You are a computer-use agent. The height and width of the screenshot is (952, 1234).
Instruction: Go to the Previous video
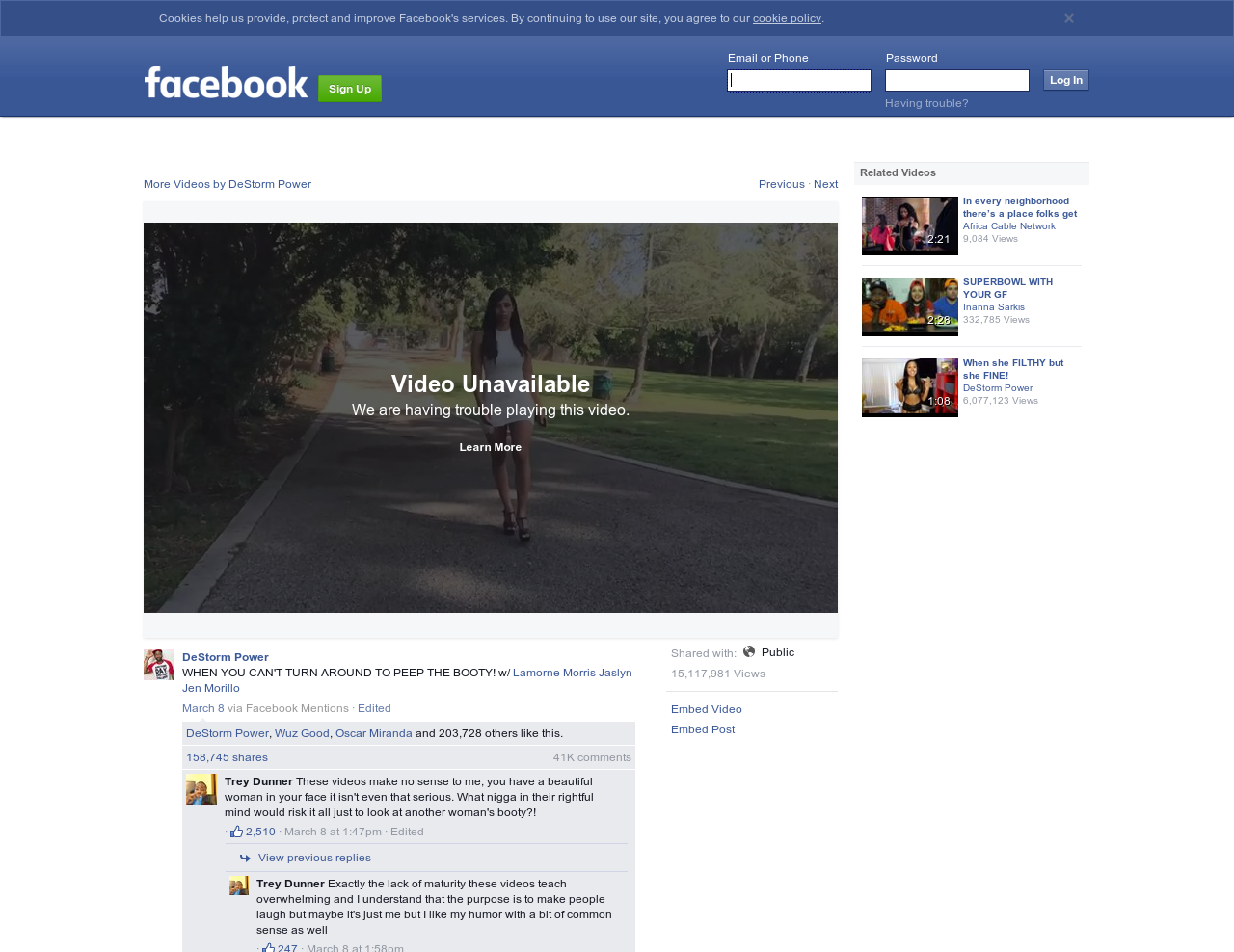pos(782,184)
